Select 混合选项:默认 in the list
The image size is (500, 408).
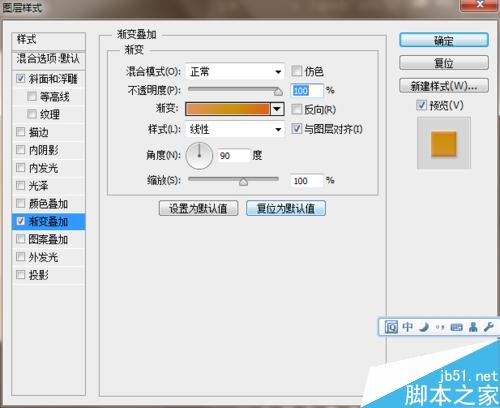pyautogui.click(x=48, y=60)
